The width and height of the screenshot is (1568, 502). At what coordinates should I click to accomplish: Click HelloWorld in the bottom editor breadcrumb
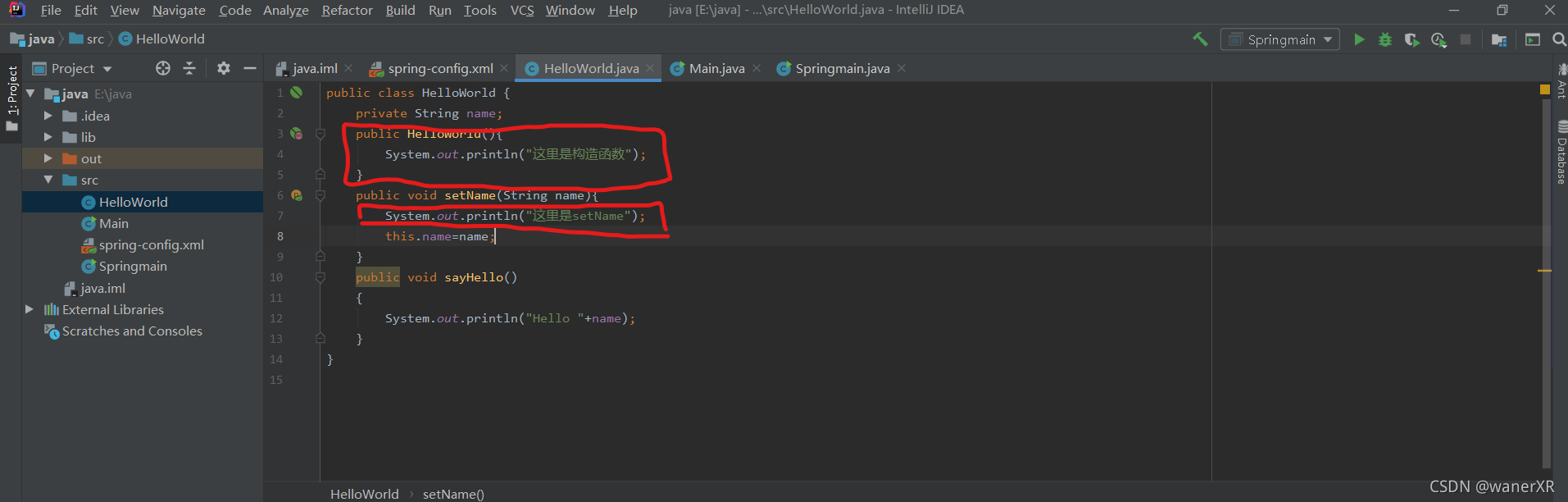(365, 494)
